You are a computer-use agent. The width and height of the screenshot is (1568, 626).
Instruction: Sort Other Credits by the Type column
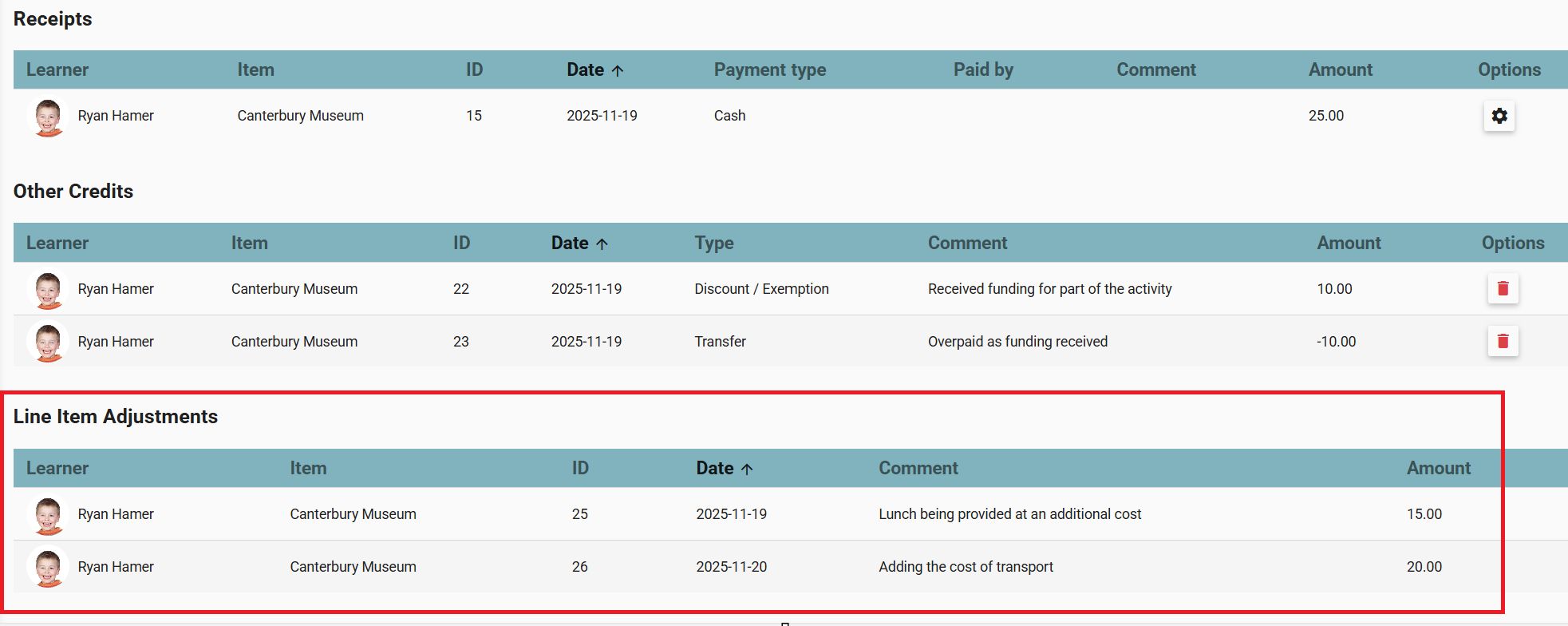(x=713, y=244)
